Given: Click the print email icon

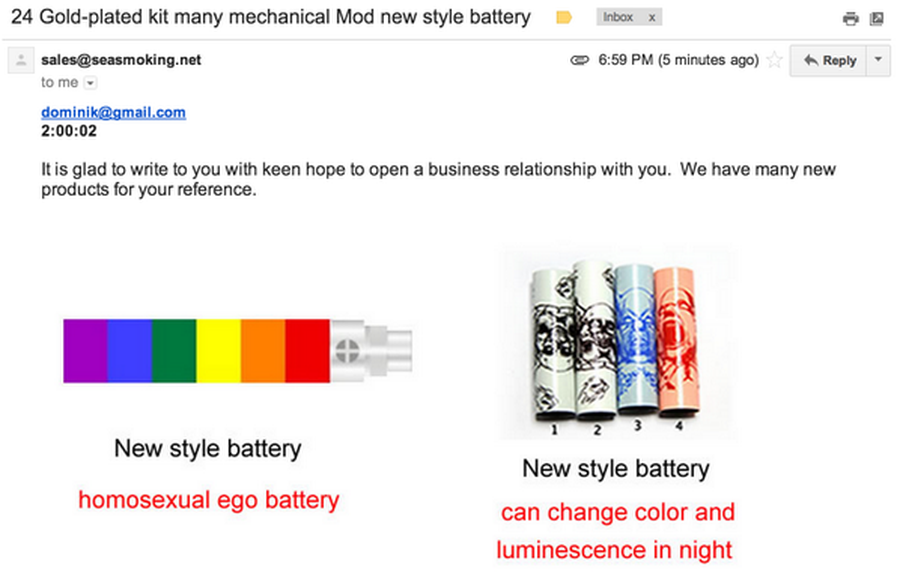Looking at the screenshot, I should (850, 18).
